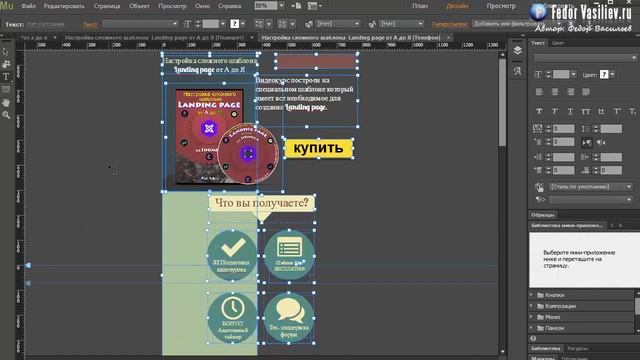Toggle subscript style in Text panel
This screenshot has width=640, height=360.
coord(632,111)
